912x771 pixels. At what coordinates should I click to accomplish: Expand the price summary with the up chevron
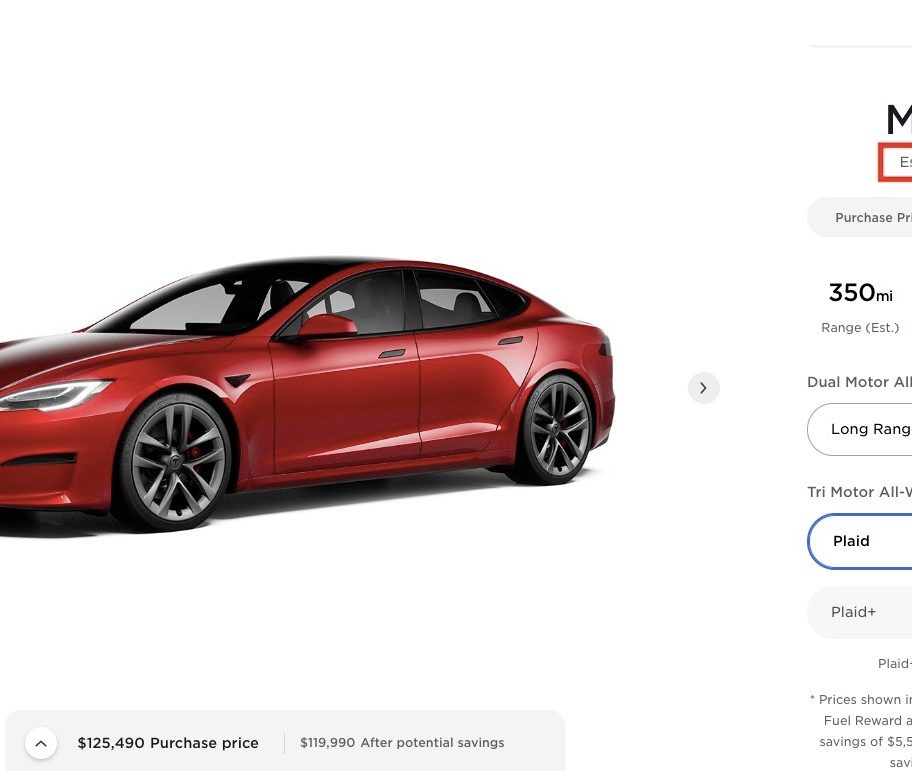pyautogui.click(x=41, y=743)
